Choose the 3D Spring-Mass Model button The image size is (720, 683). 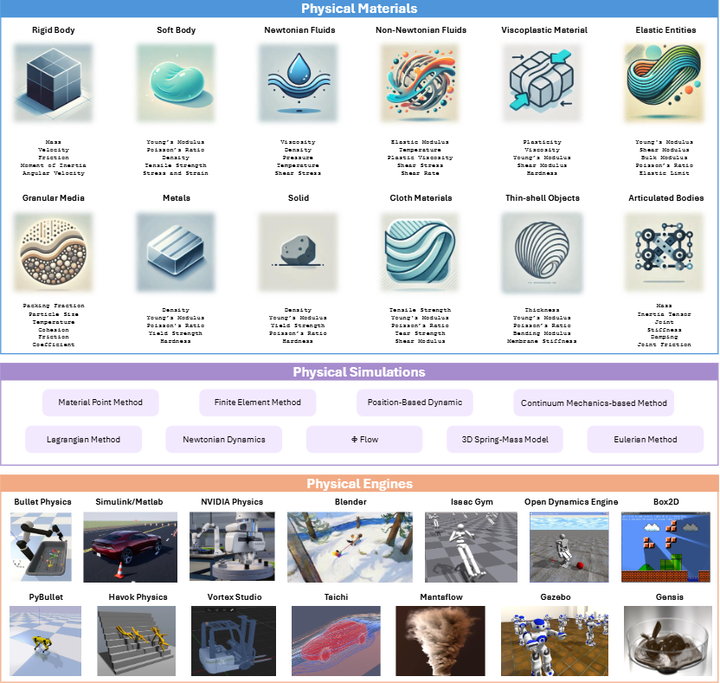(505, 440)
